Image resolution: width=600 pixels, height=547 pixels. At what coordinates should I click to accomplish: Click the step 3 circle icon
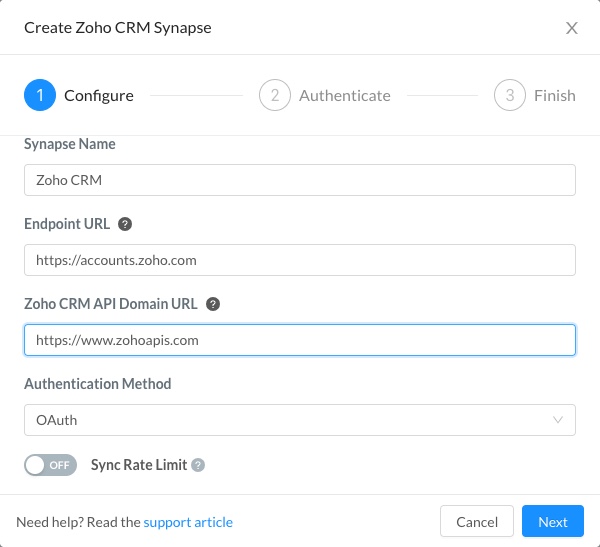(x=509, y=96)
